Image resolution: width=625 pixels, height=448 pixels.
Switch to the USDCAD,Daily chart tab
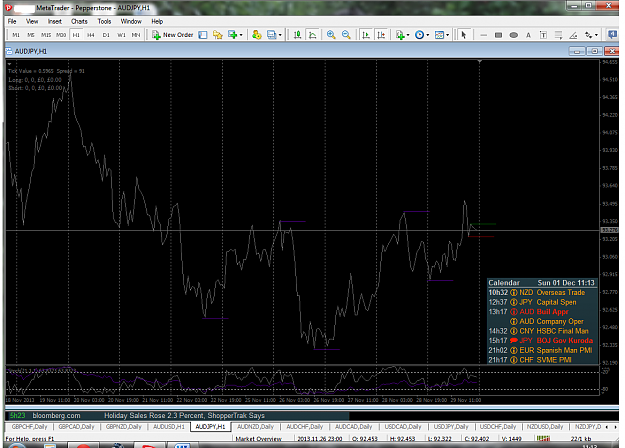403,427
